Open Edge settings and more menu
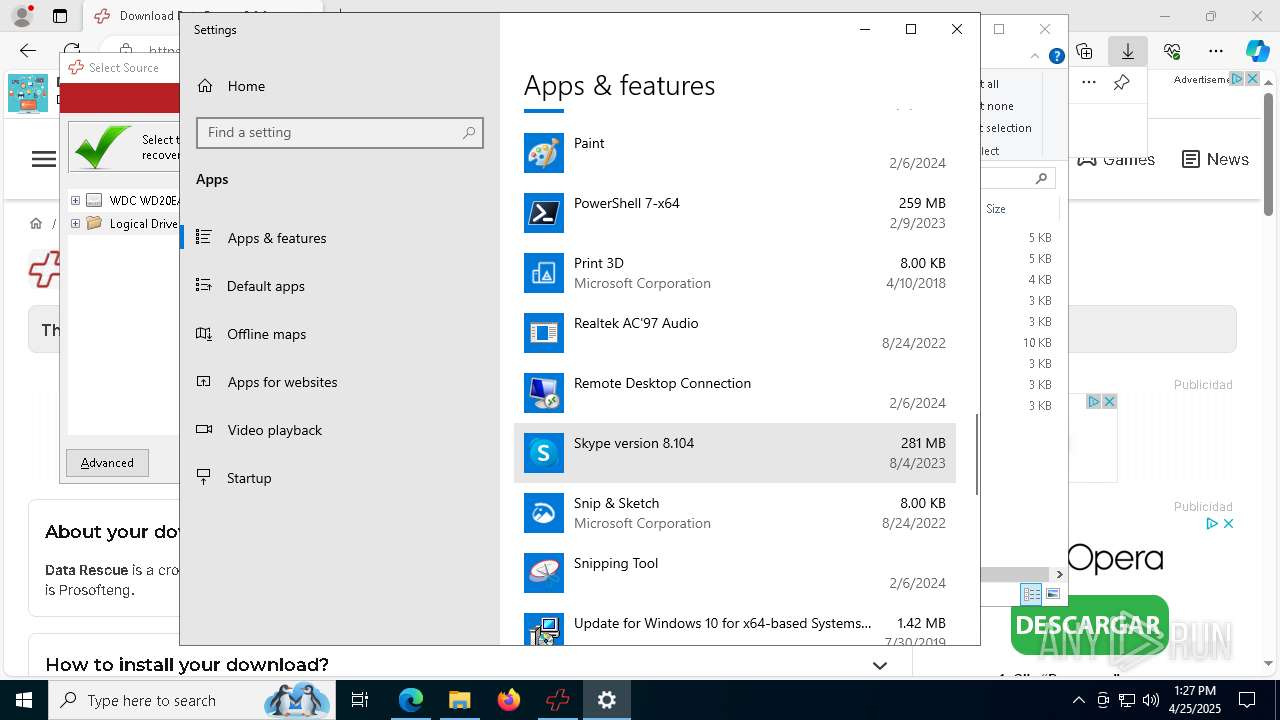Image resolution: width=1280 pixels, height=720 pixels. click(1216, 51)
